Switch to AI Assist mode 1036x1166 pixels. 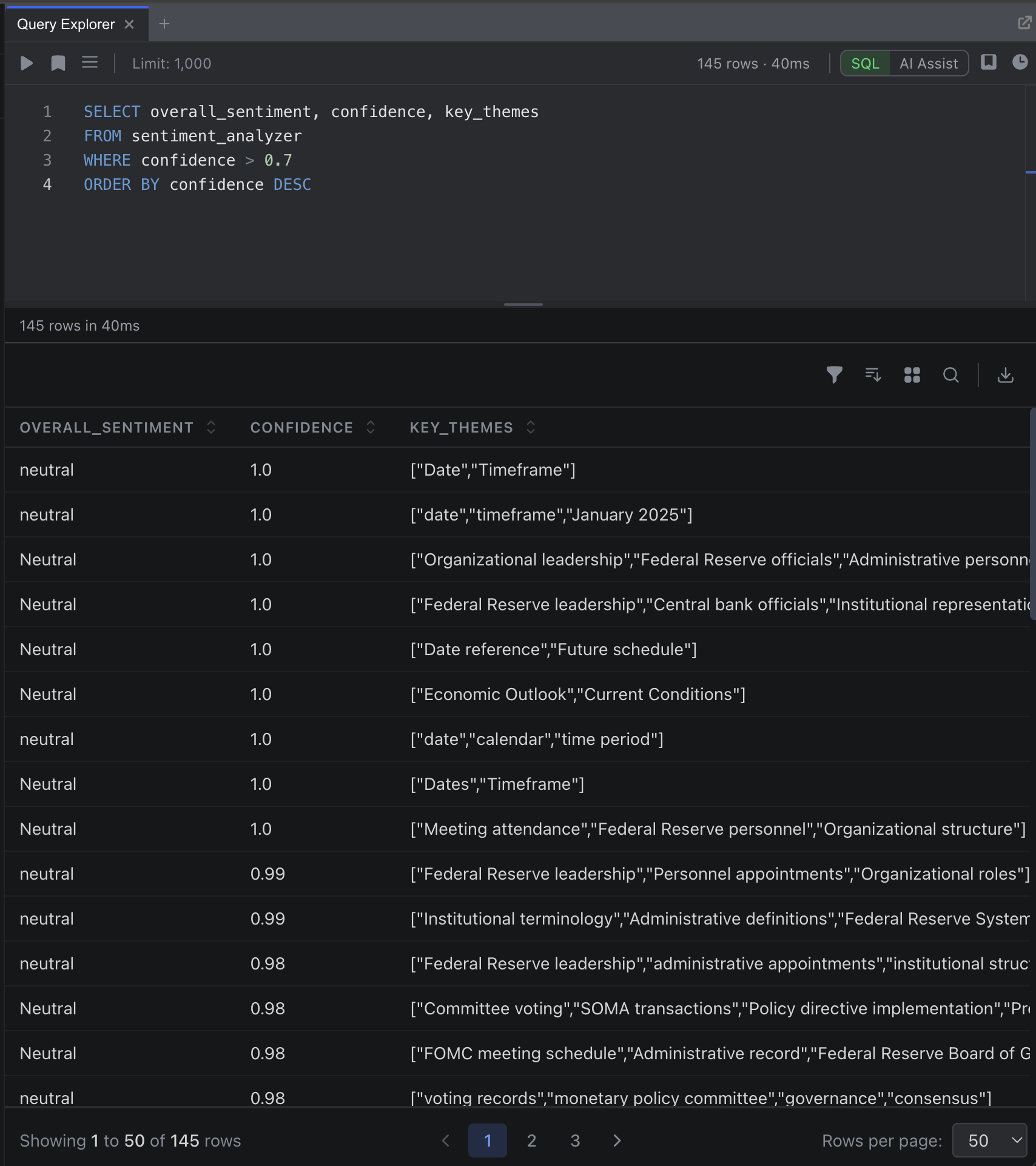coord(929,64)
